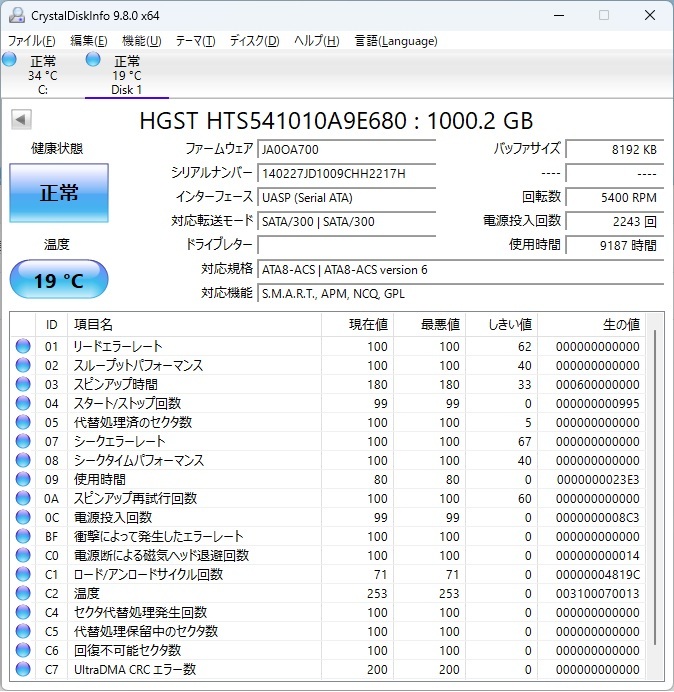Select the Disk 1 tab
This screenshot has height=692, width=674.
(127, 75)
